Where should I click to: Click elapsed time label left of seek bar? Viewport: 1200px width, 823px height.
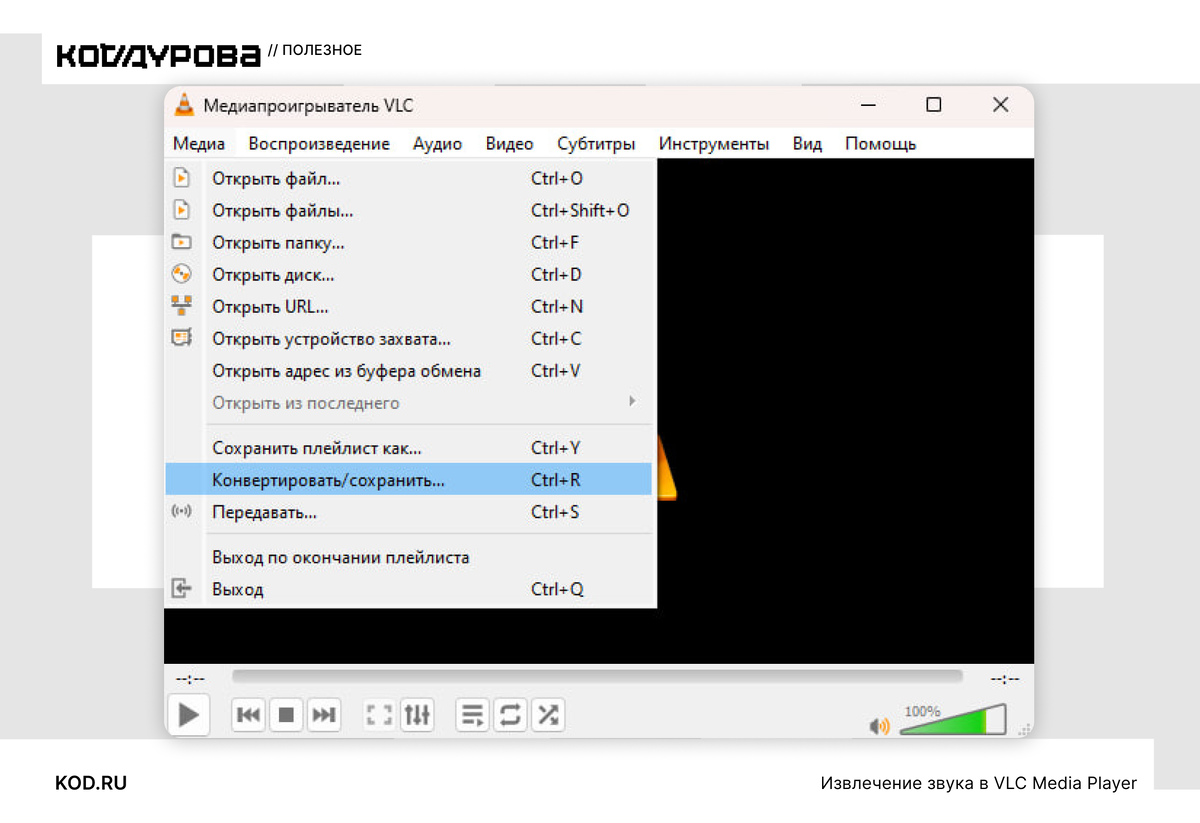pos(189,678)
